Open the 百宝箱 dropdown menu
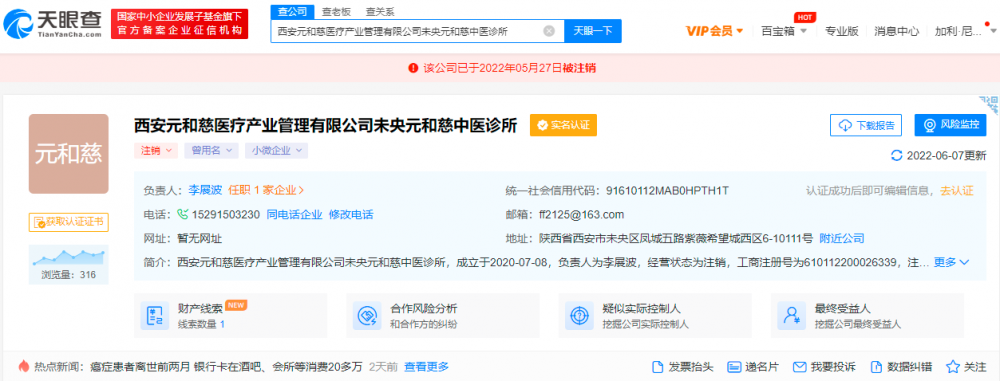The image size is (1000, 381). tap(784, 31)
